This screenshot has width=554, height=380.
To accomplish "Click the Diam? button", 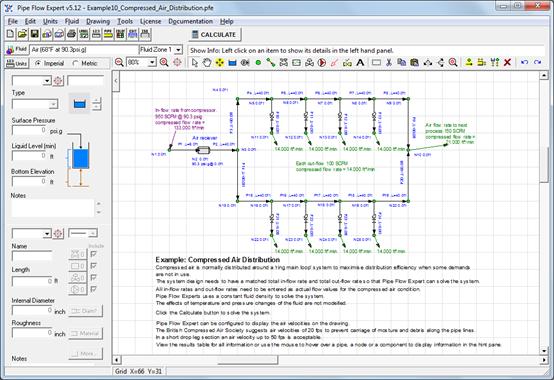I will click(x=85, y=311).
